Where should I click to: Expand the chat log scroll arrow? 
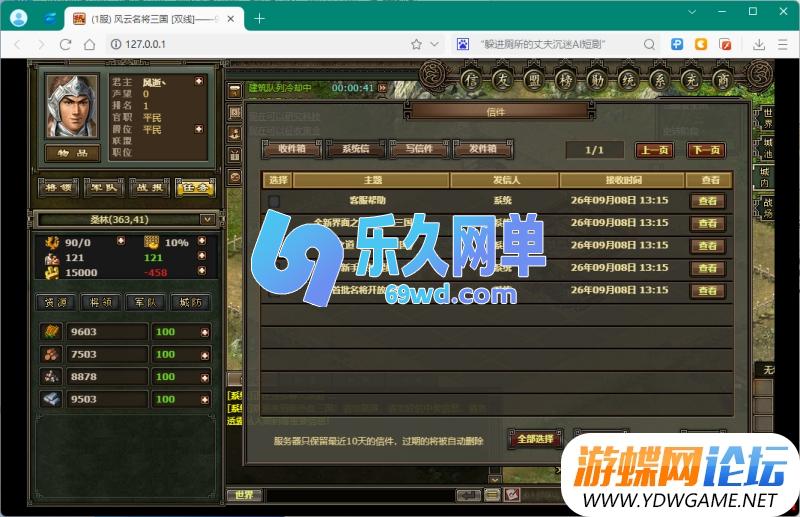click(x=494, y=479)
